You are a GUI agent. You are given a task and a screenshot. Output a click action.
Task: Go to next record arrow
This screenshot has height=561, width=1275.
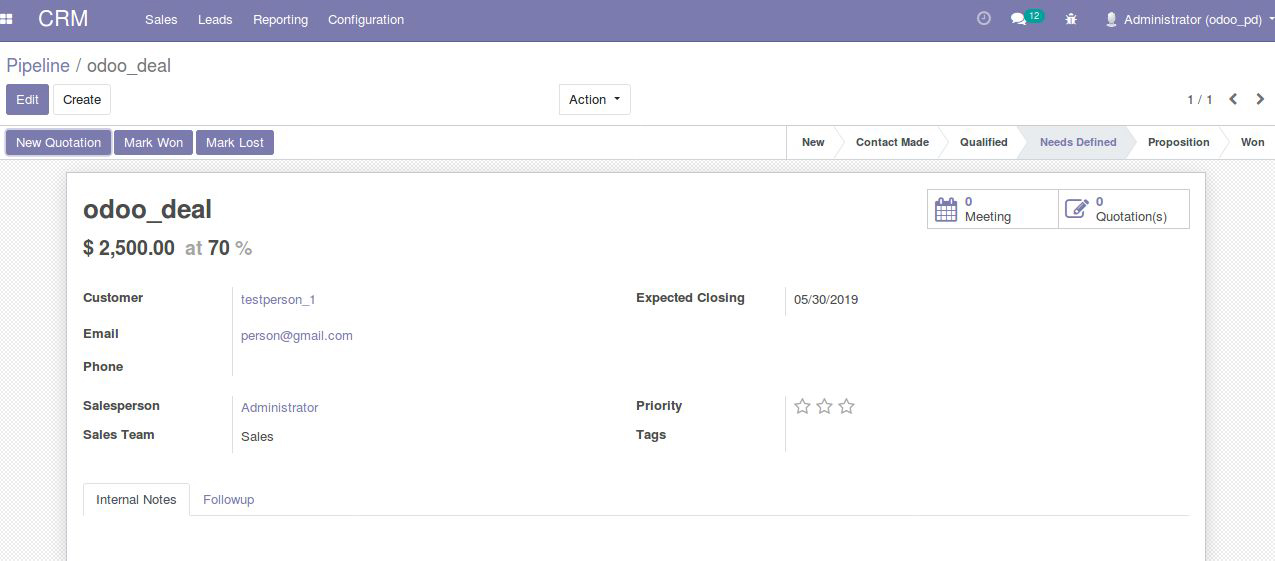point(1260,99)
